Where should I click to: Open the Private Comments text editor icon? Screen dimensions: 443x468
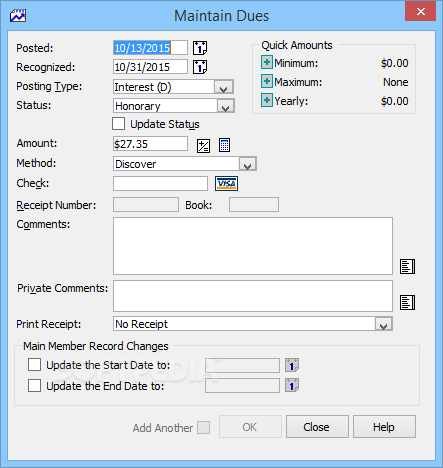407,302
